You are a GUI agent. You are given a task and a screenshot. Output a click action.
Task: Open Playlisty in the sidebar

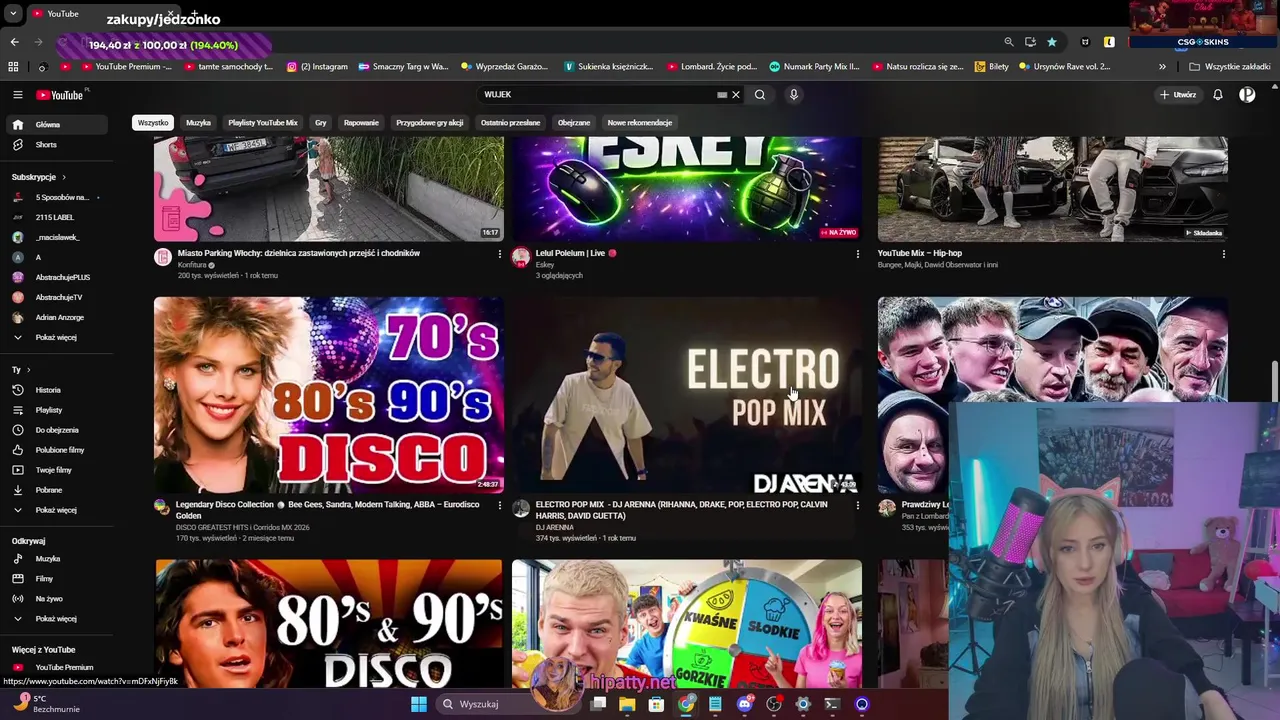pyautogui.click(x=56, y=410)
